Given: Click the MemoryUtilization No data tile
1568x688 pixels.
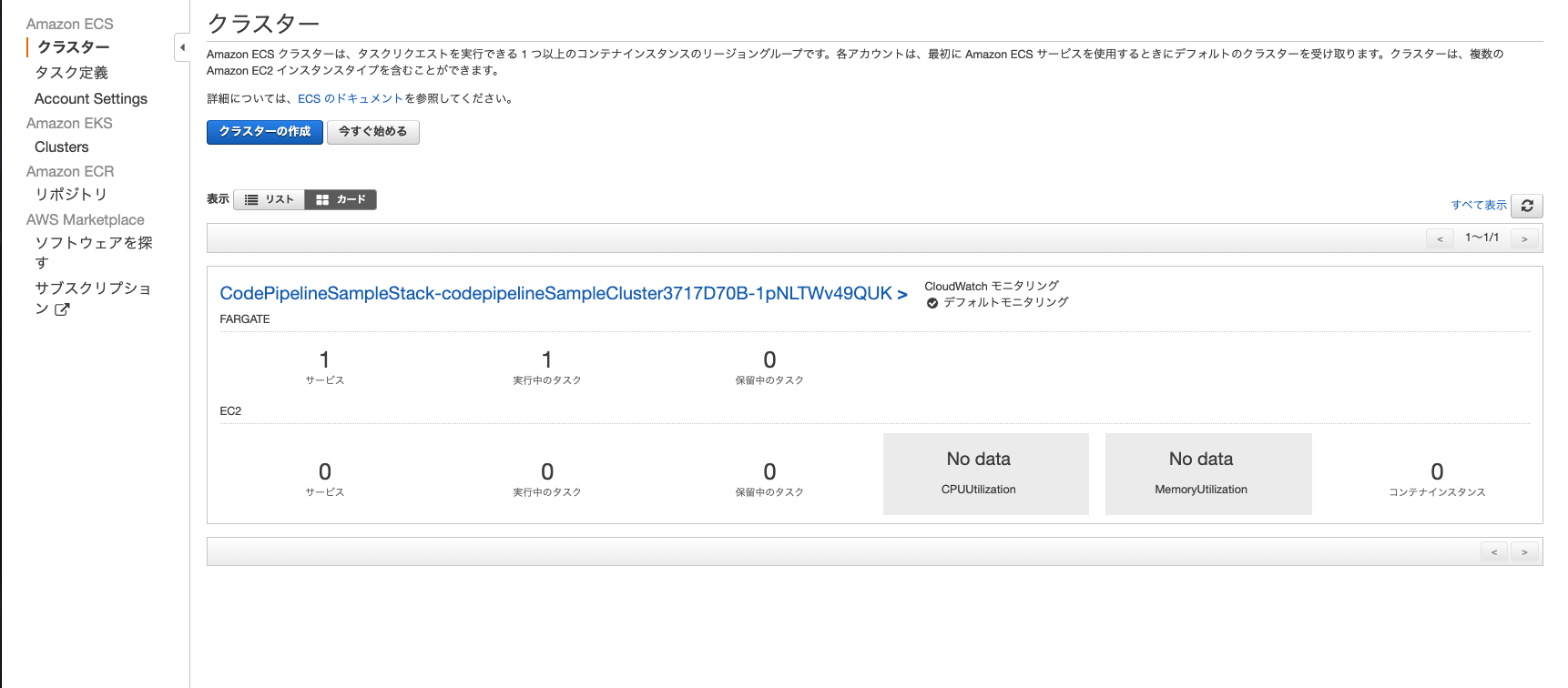Looking at the screenshot, I should click(1208, 474).
